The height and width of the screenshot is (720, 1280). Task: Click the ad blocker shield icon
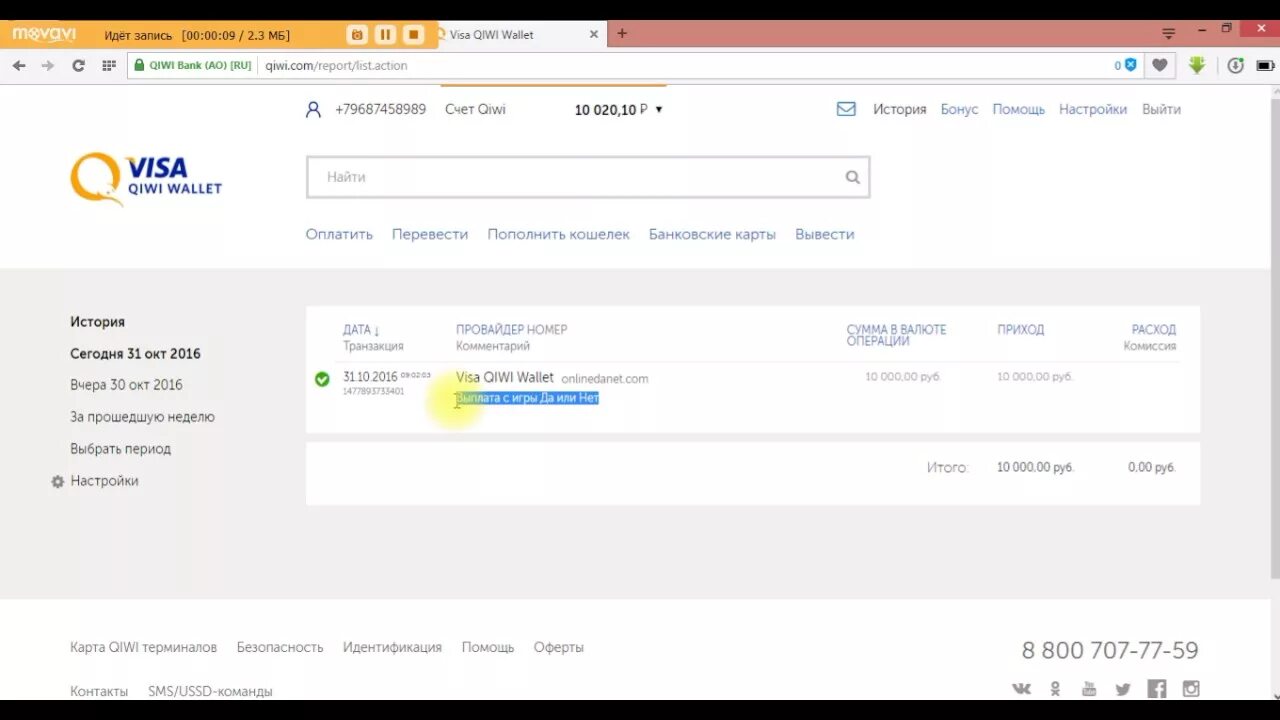(x=1130, y=65)
